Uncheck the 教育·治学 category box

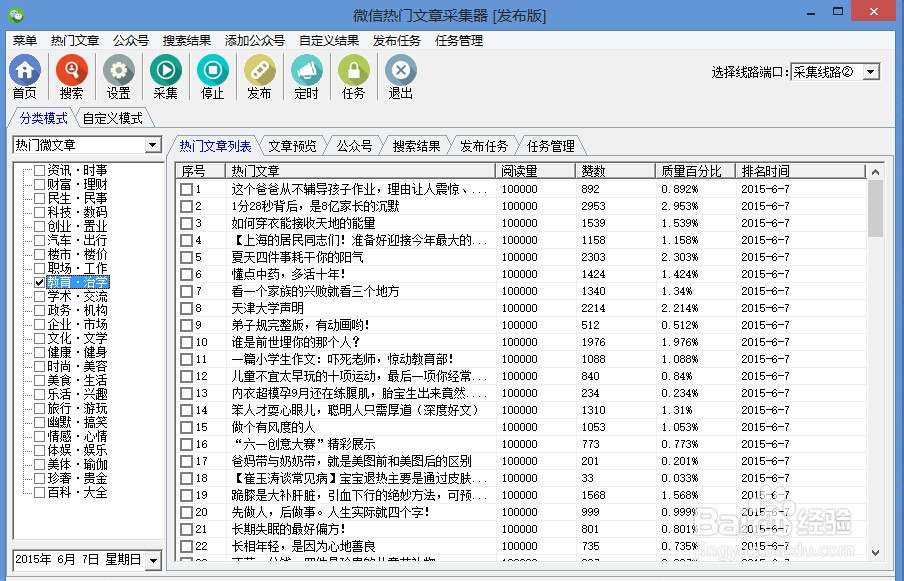click(x=39, y=282)
